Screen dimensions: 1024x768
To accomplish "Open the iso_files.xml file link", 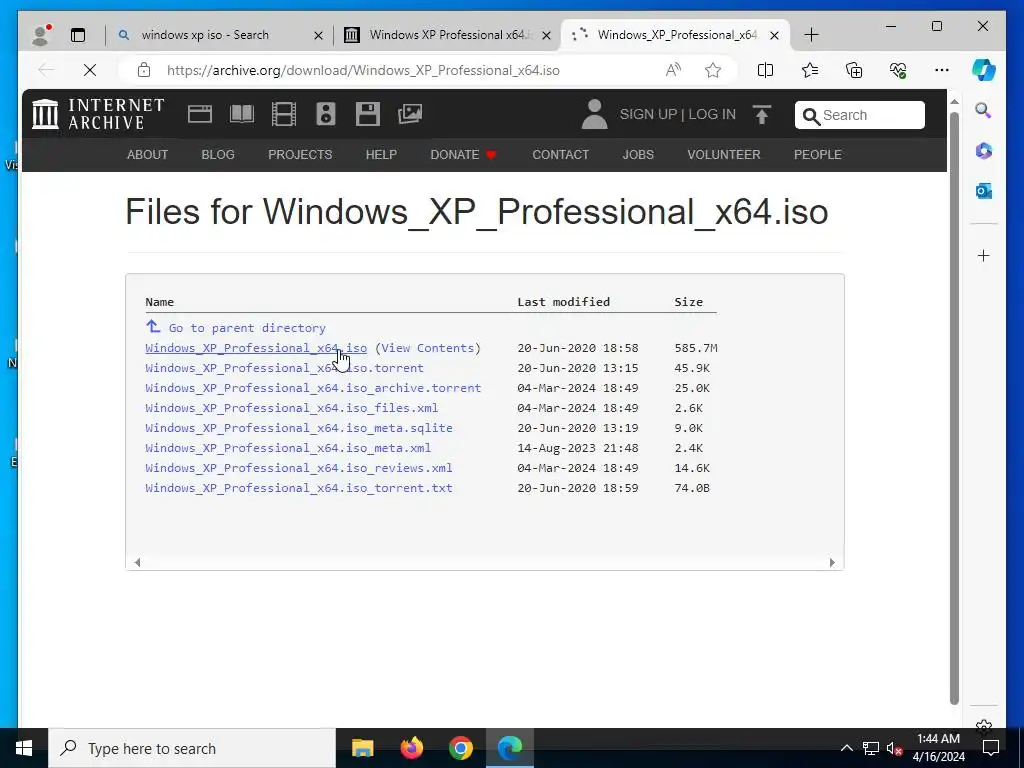I will pyautogui.click(x=291, y=408).
